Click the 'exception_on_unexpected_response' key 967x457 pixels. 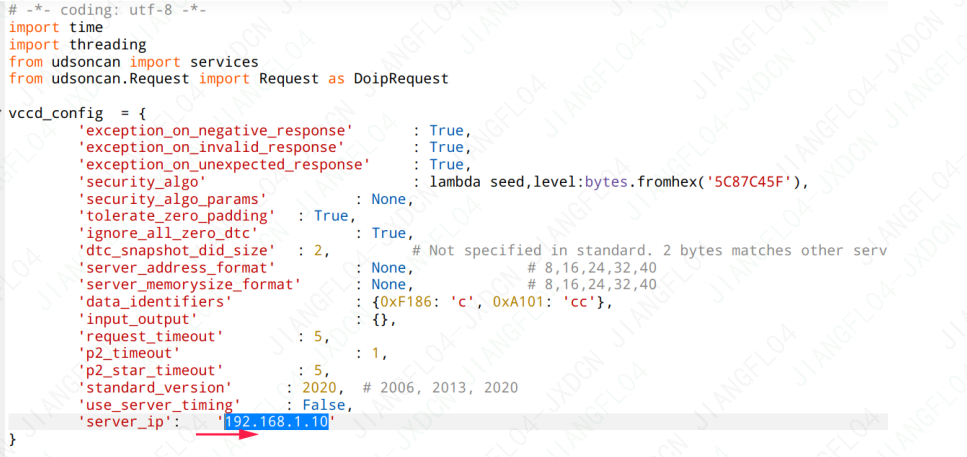tap(225, 164)
